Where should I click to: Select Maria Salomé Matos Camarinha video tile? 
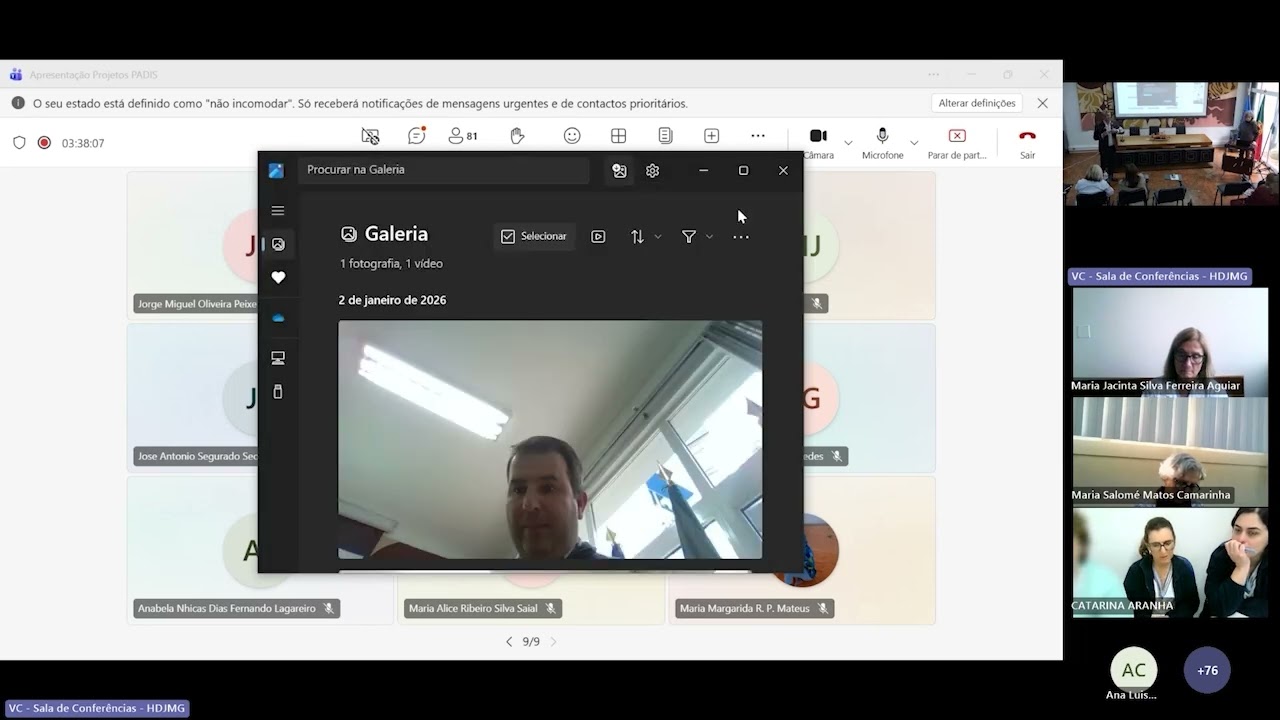click(x=1170, y=450)
